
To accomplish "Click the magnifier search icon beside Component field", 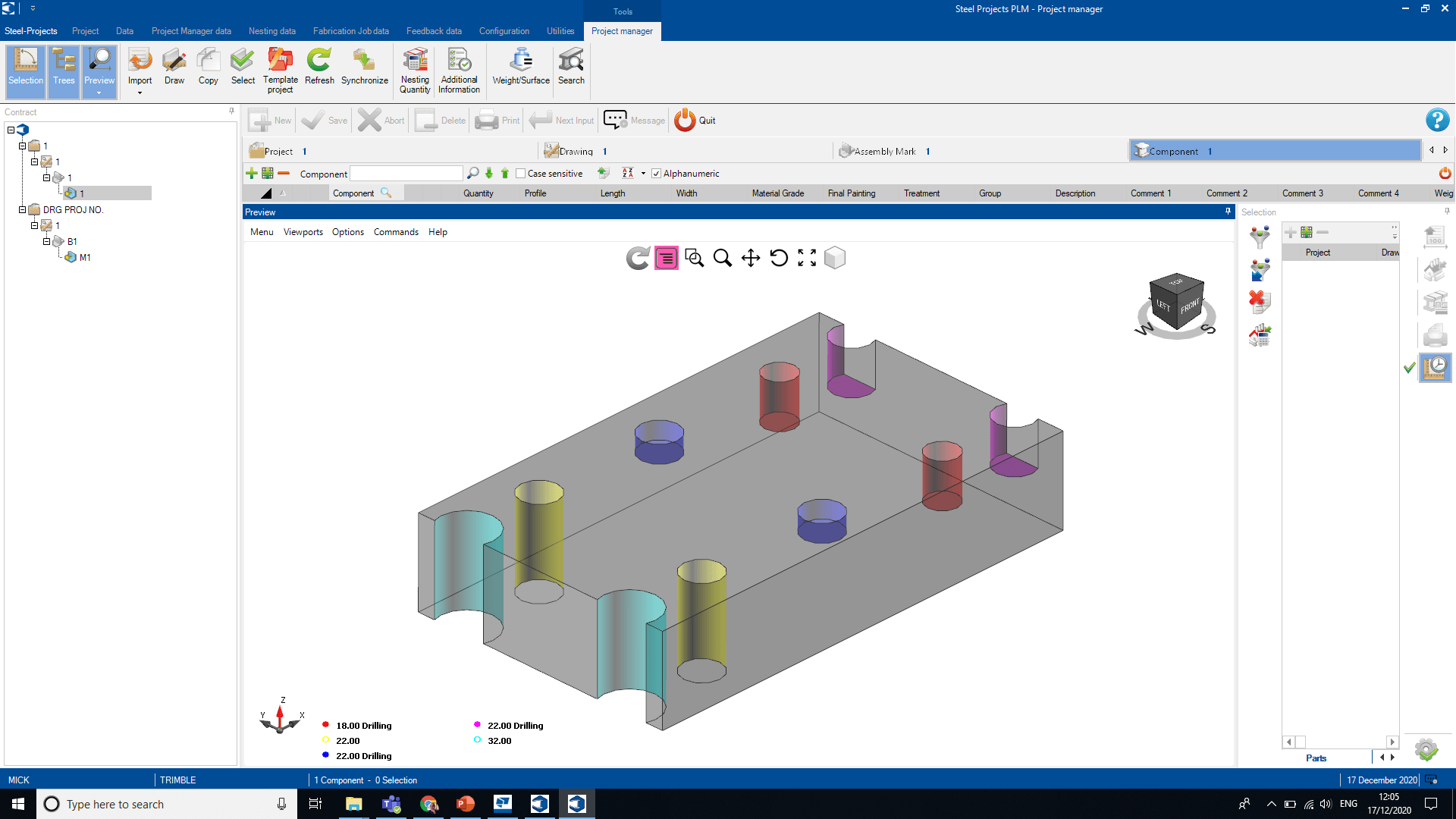I will (473, 174).
